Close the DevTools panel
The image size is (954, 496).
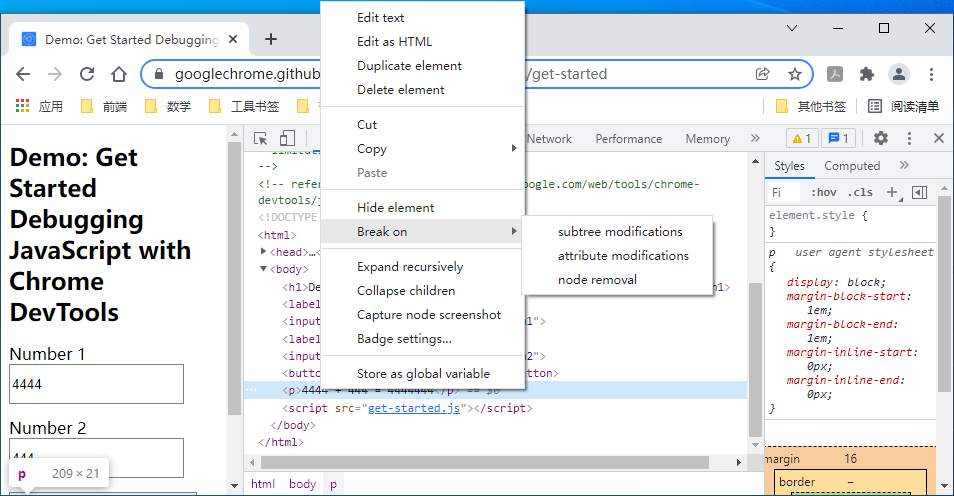(x=938, y=139)
